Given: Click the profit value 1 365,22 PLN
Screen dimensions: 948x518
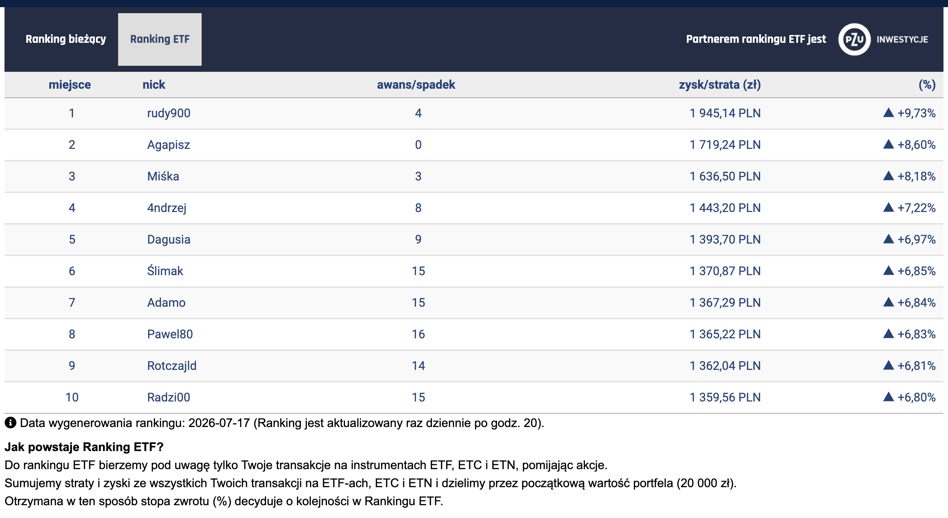Looking at the screenshot, I should (x=725, y=334).
